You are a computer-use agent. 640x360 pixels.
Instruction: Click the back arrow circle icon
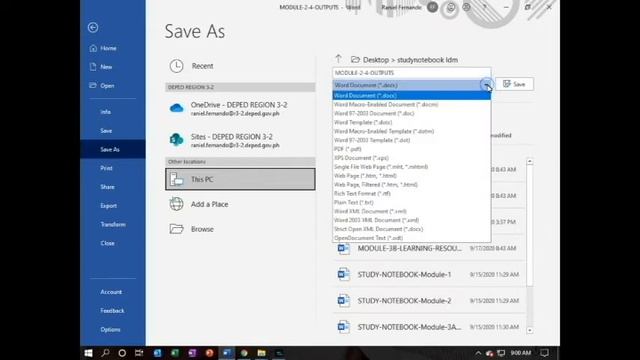tap(93, 27)
